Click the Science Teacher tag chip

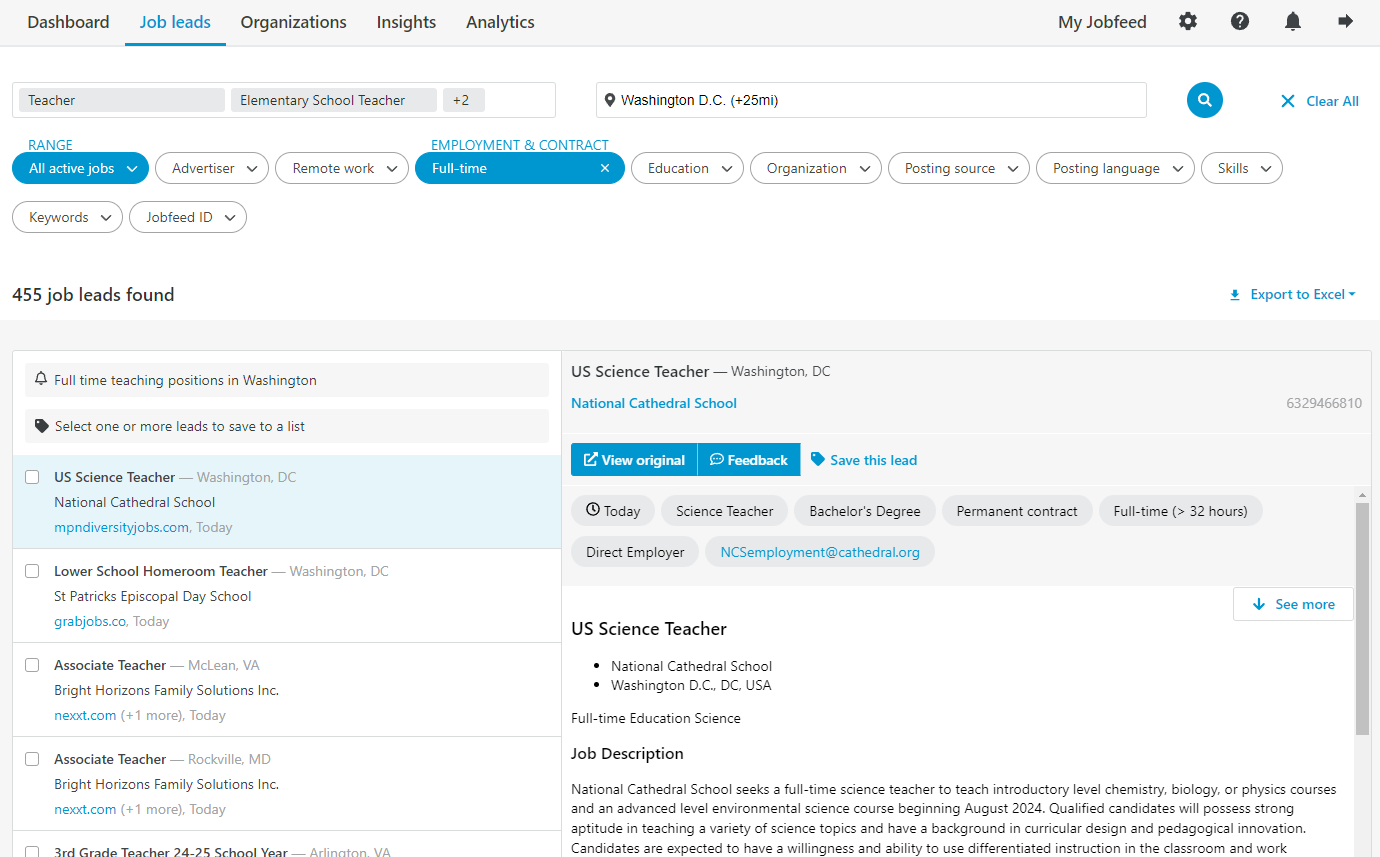click(724, 511)
